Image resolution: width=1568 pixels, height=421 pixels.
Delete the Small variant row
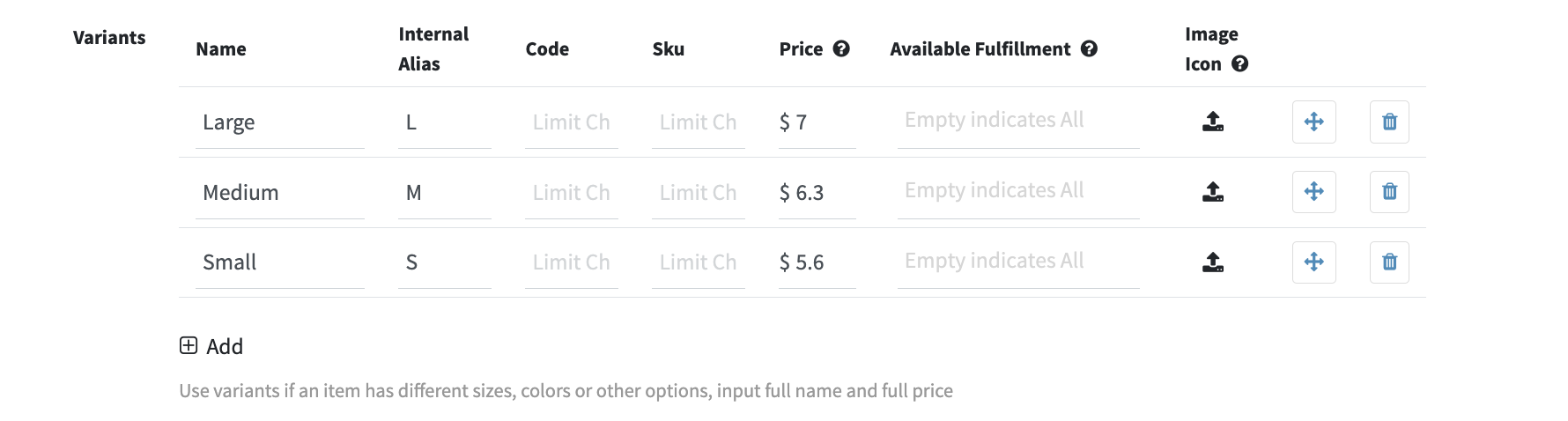(x=1389, y=262)
